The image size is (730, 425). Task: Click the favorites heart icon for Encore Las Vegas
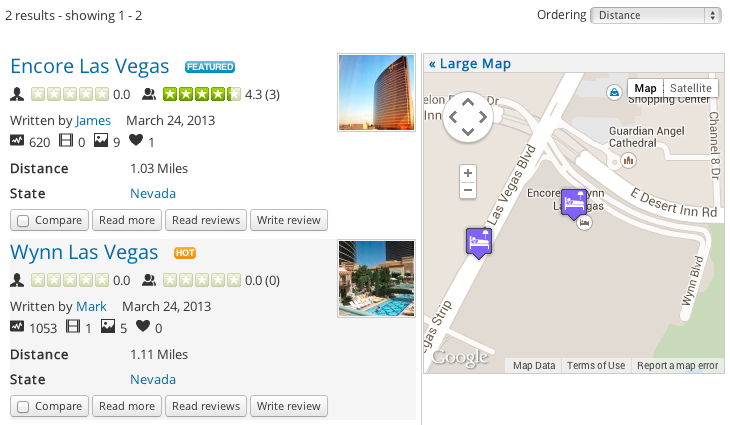click(136, 142)
